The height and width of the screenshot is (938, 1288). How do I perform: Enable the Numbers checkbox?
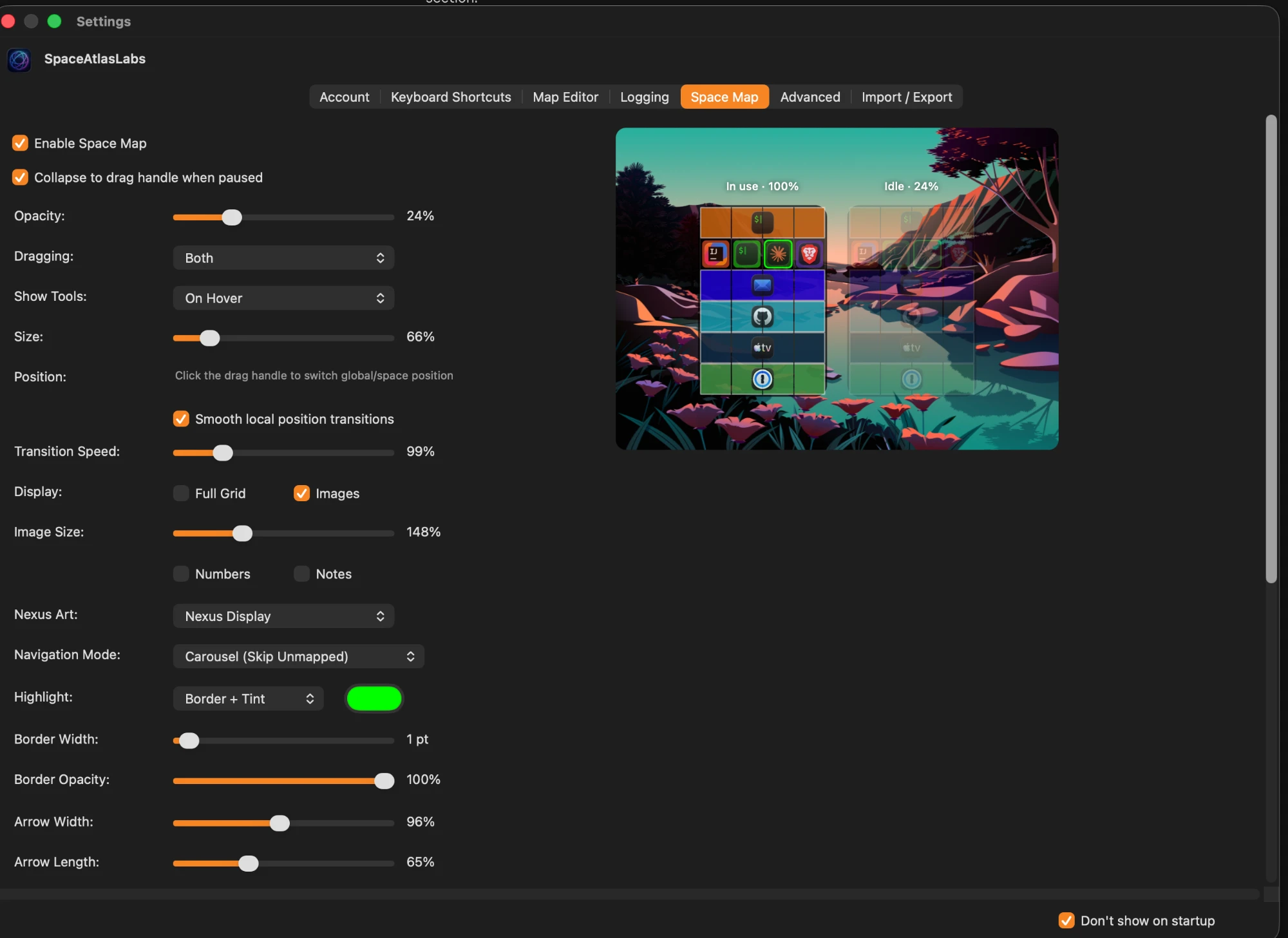(181, 574)
